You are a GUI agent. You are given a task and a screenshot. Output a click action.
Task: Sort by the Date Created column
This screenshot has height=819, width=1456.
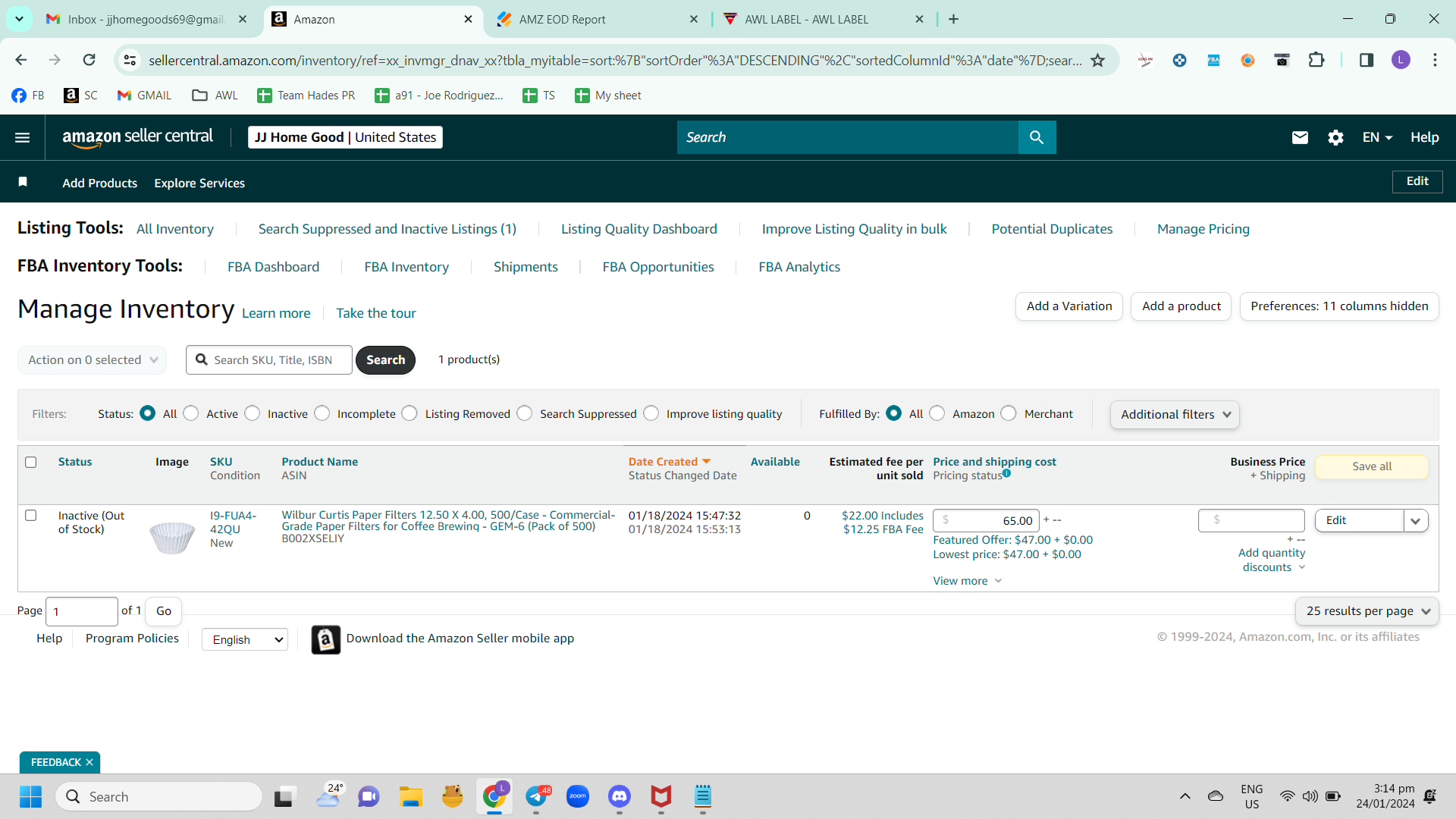pos(669,462)
